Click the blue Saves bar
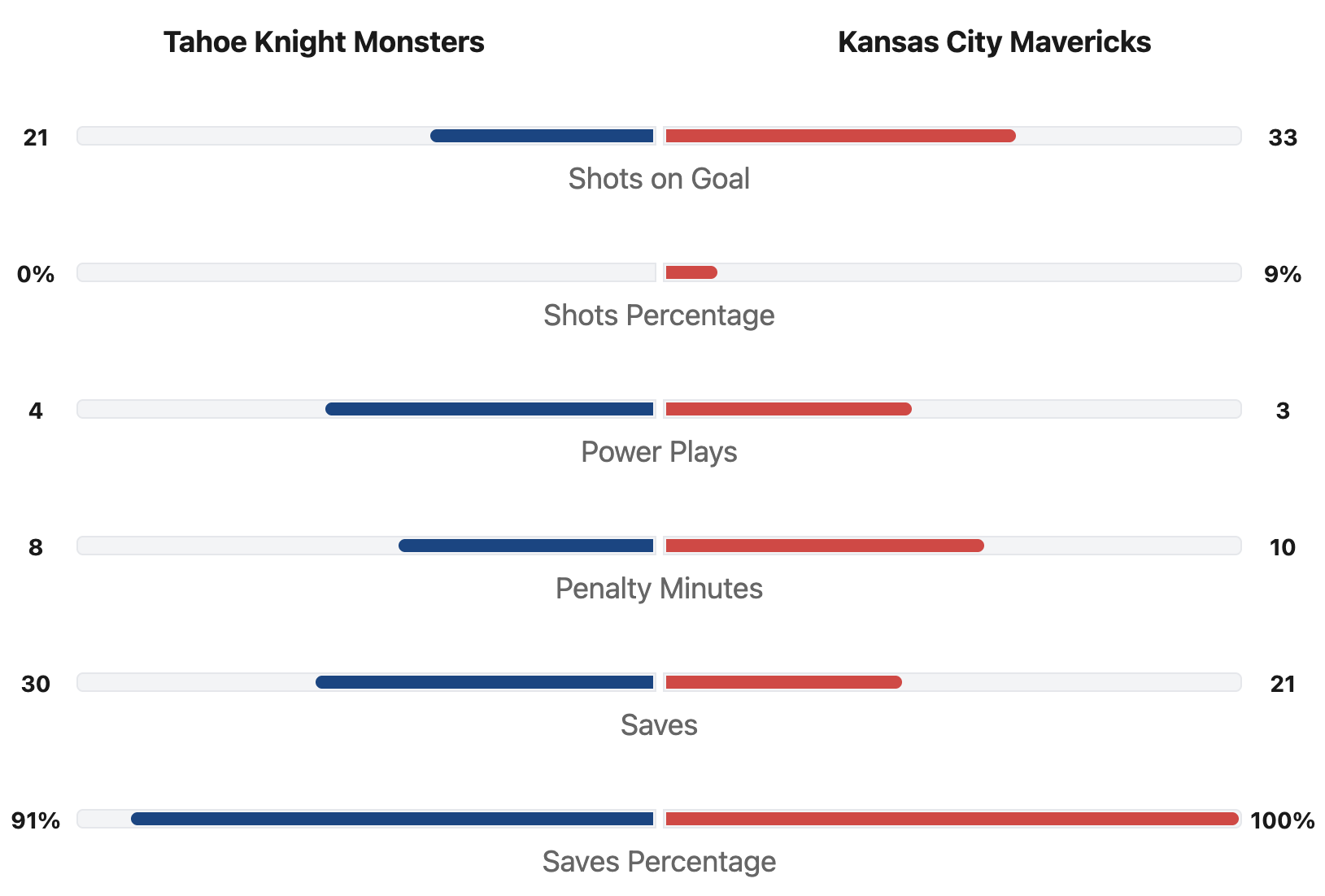The image size is (1325, 896). (x=485, y=682)
